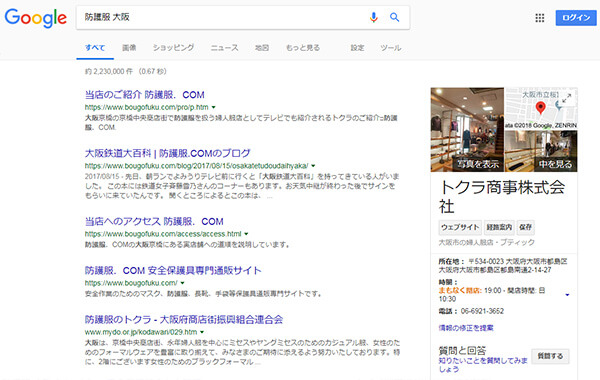
Task: Click the 写真を表示 store photo
Action: [467, 129]
